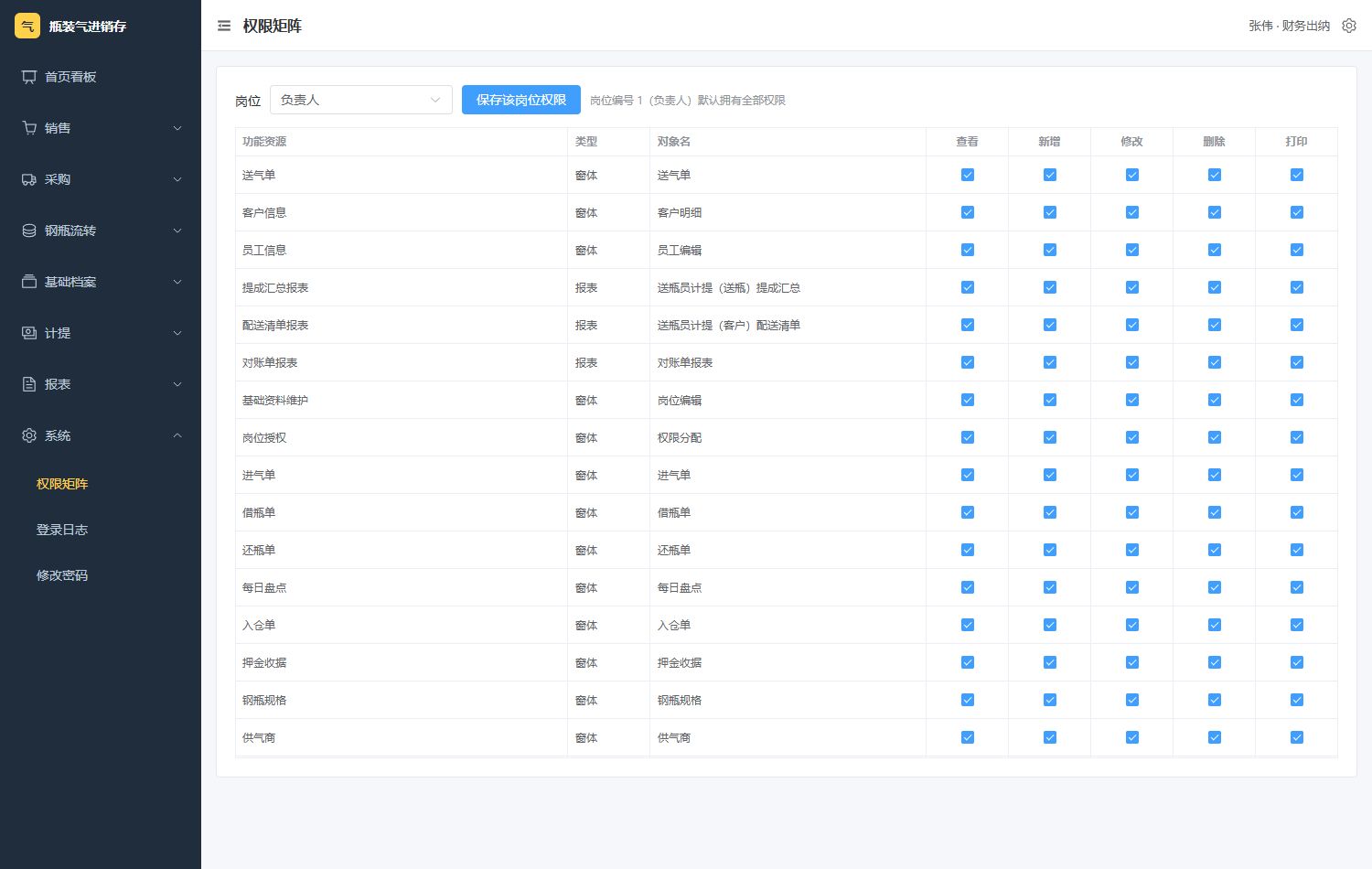Open settings via the gear icon
Viewport: 1372px width, 869px height.
1349,26
